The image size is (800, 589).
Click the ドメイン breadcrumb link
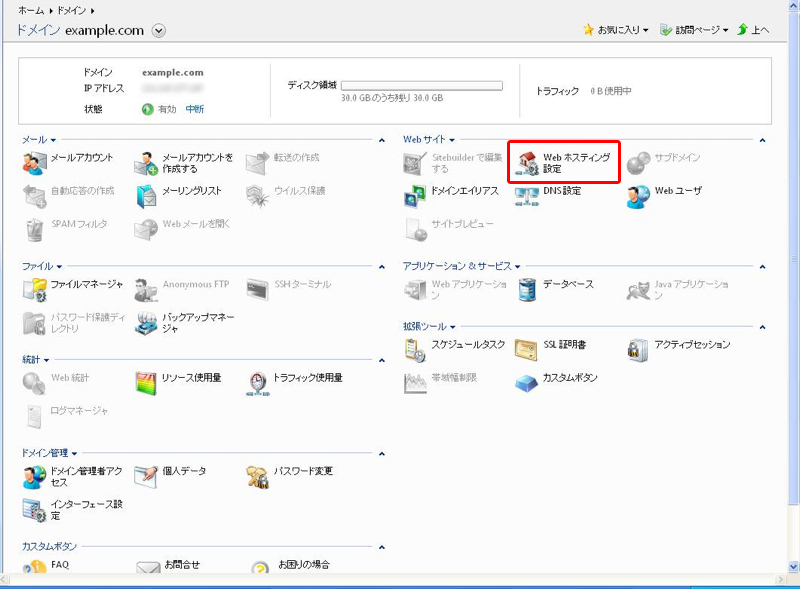(71, 10)
